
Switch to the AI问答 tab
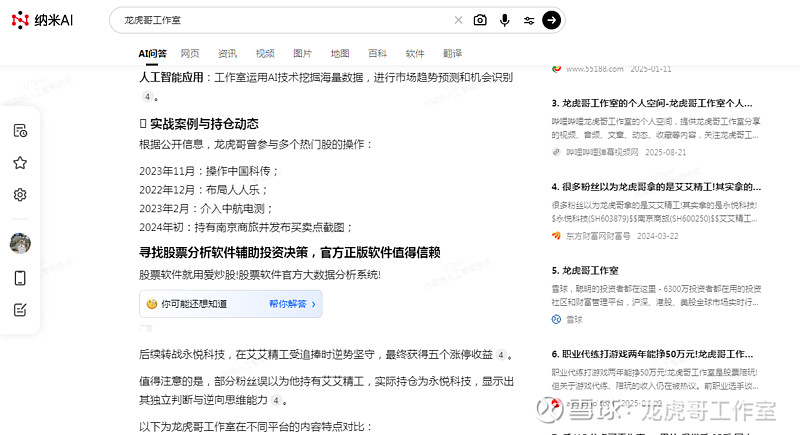[153, 53]
